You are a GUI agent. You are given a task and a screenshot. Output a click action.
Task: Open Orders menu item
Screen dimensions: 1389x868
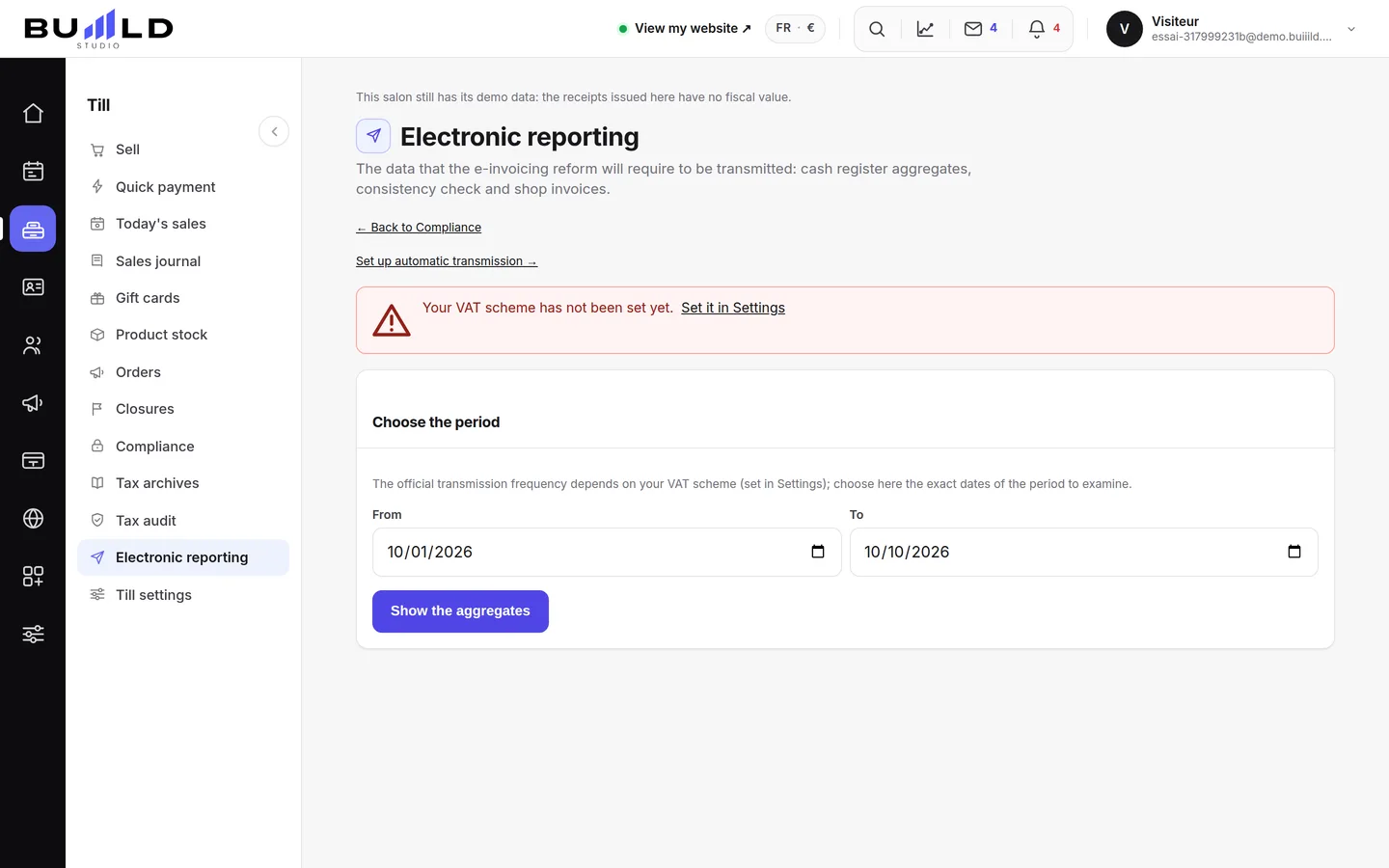183,372
